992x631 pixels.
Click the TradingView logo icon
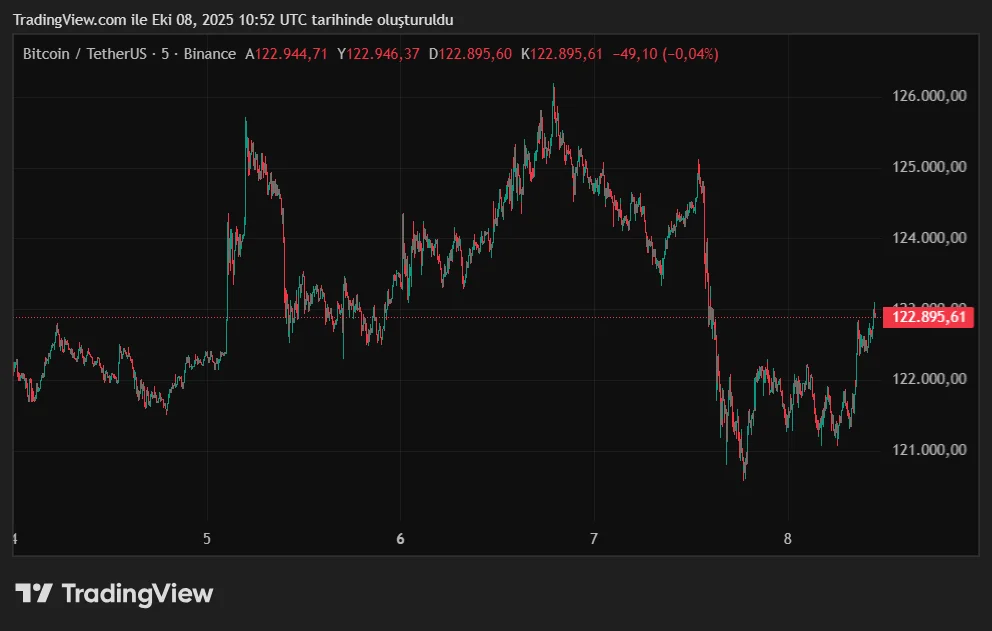click(33, 593)
